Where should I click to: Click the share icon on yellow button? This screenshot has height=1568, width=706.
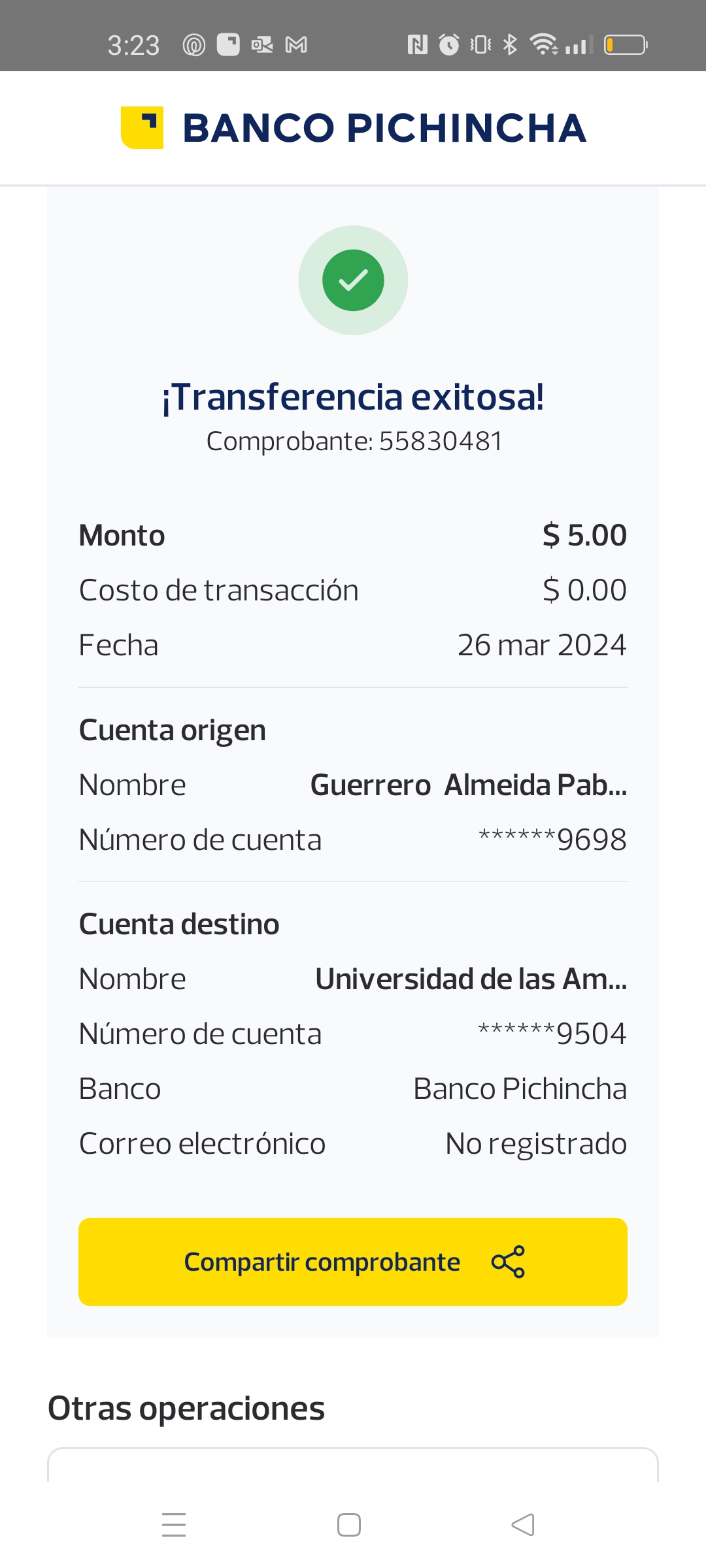tap(508, 1262)
